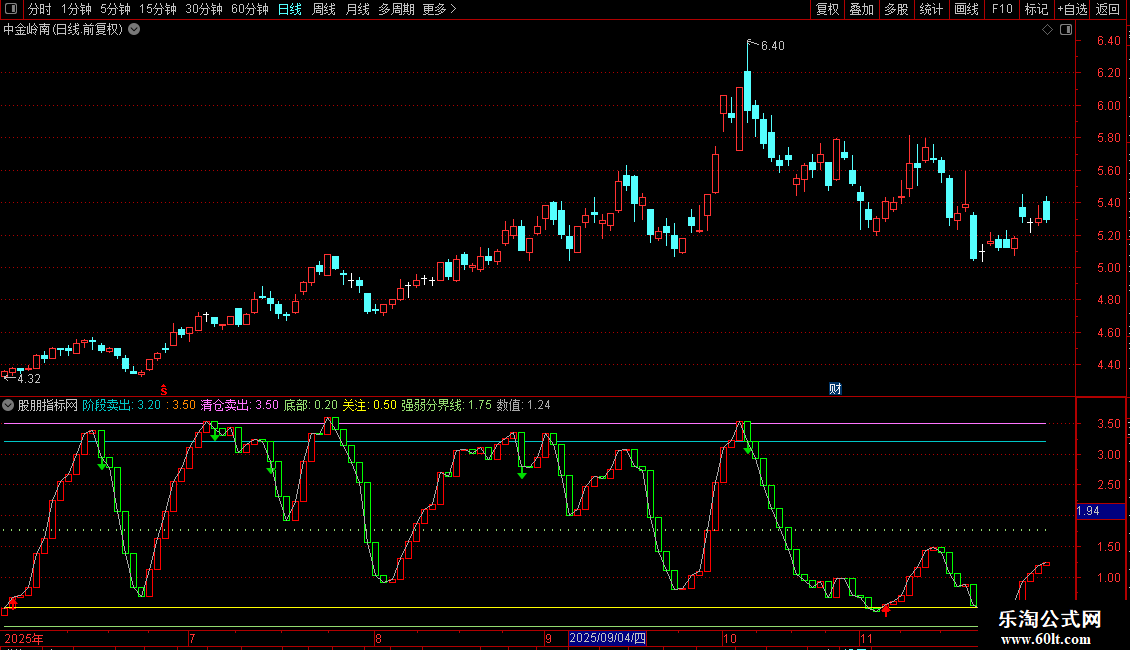The image size is (1130, 650).
Task: Toggle the left sidebar panel icon
Action: click(9, 10)
